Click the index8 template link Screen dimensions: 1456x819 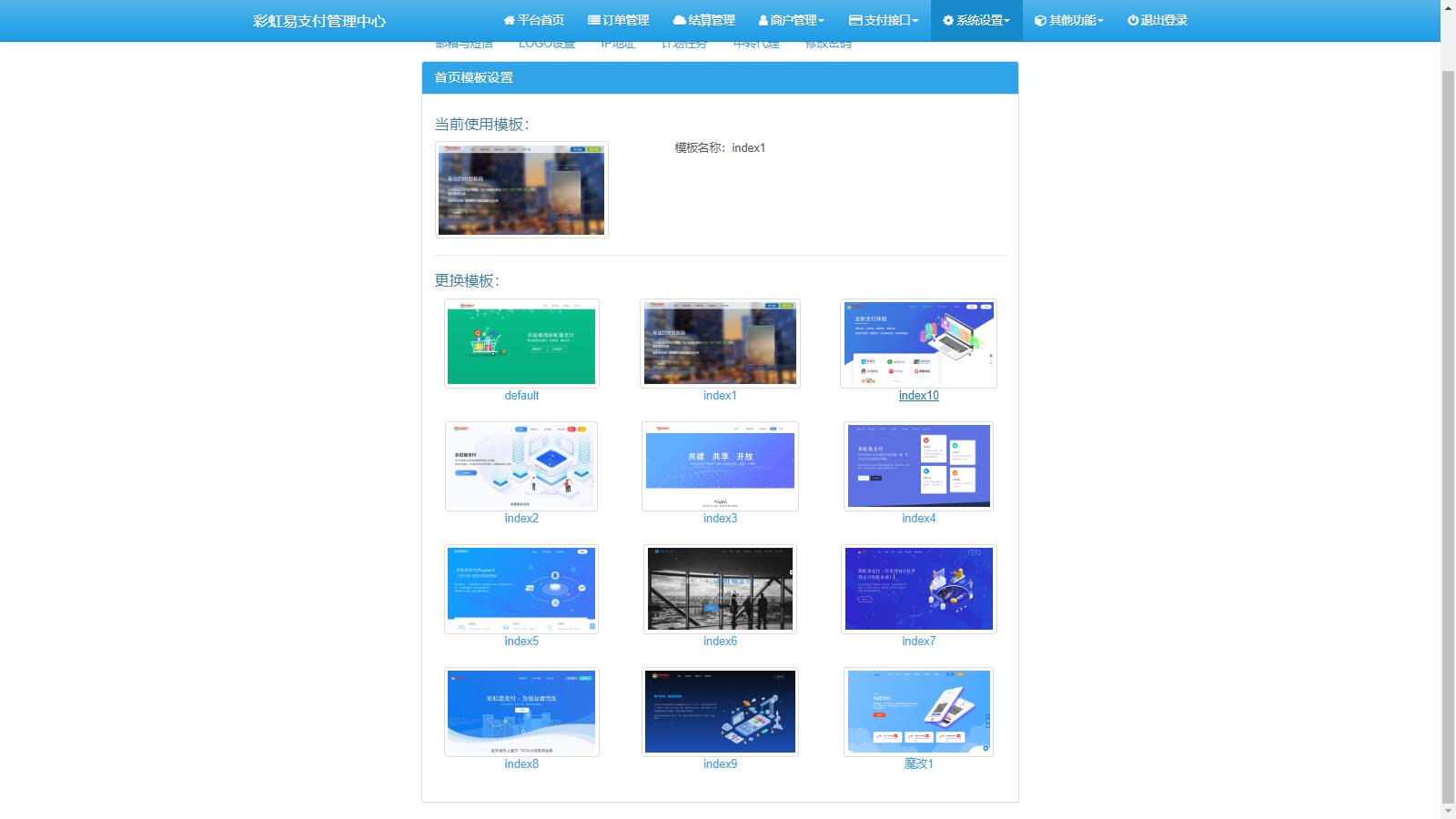click(x=521, y=764)
